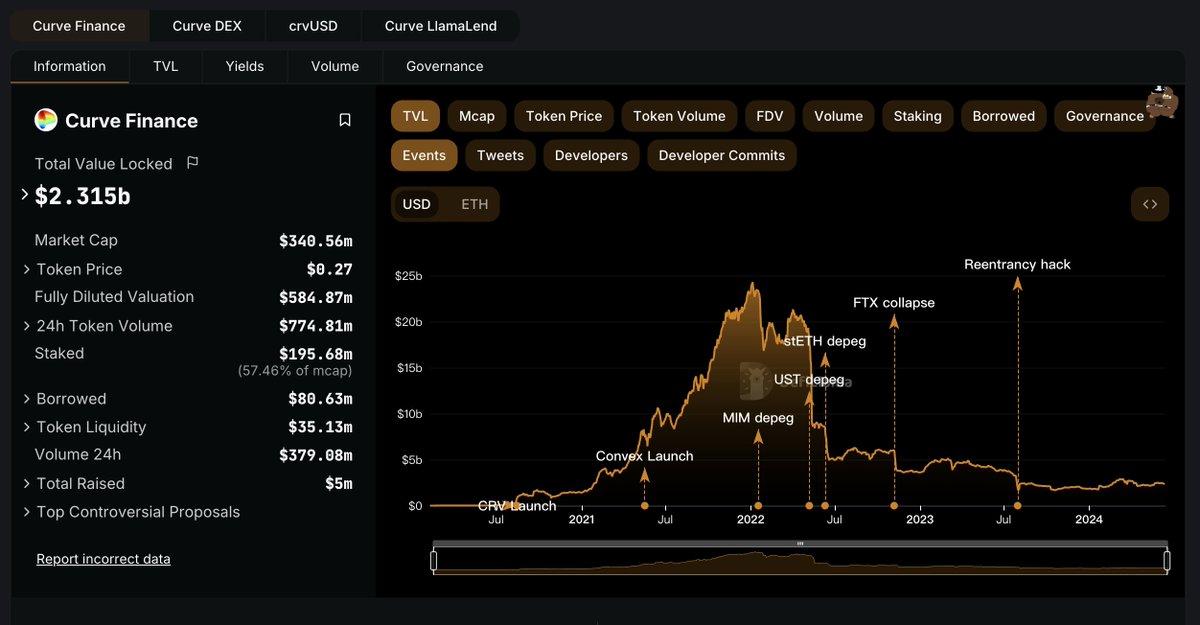
Task: Select the Curve Finance top tab
Action: point(79,26)
